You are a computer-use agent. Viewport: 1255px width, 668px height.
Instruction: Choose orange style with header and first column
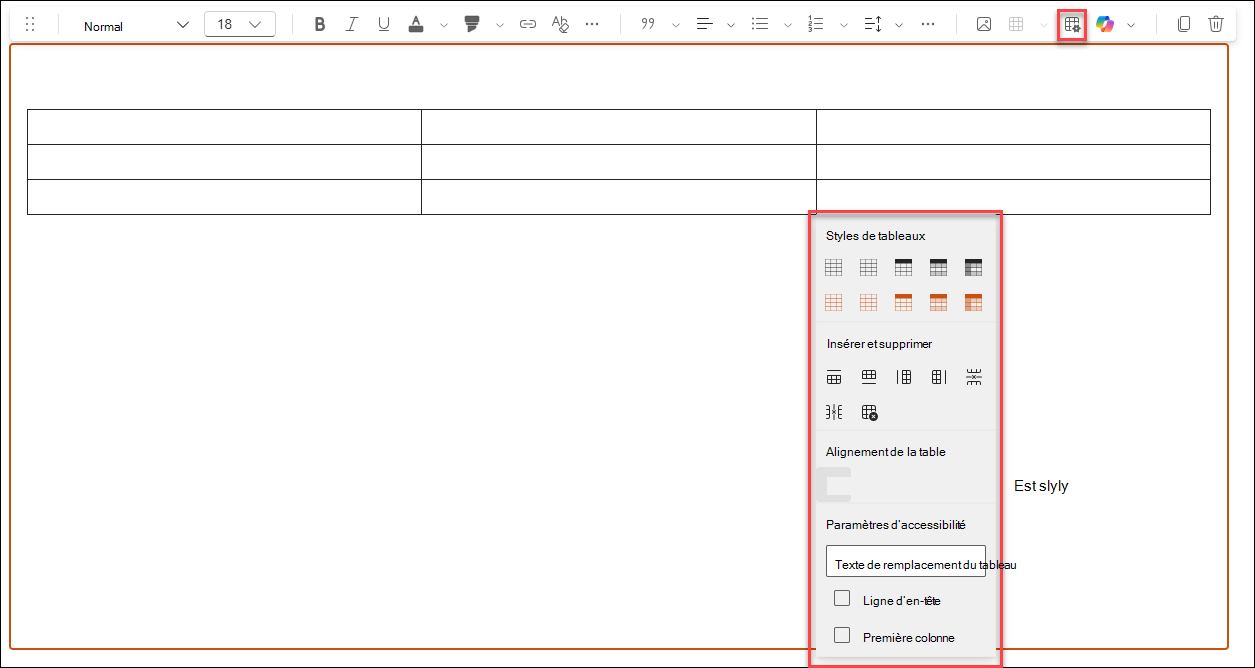(x=974, y=302)
